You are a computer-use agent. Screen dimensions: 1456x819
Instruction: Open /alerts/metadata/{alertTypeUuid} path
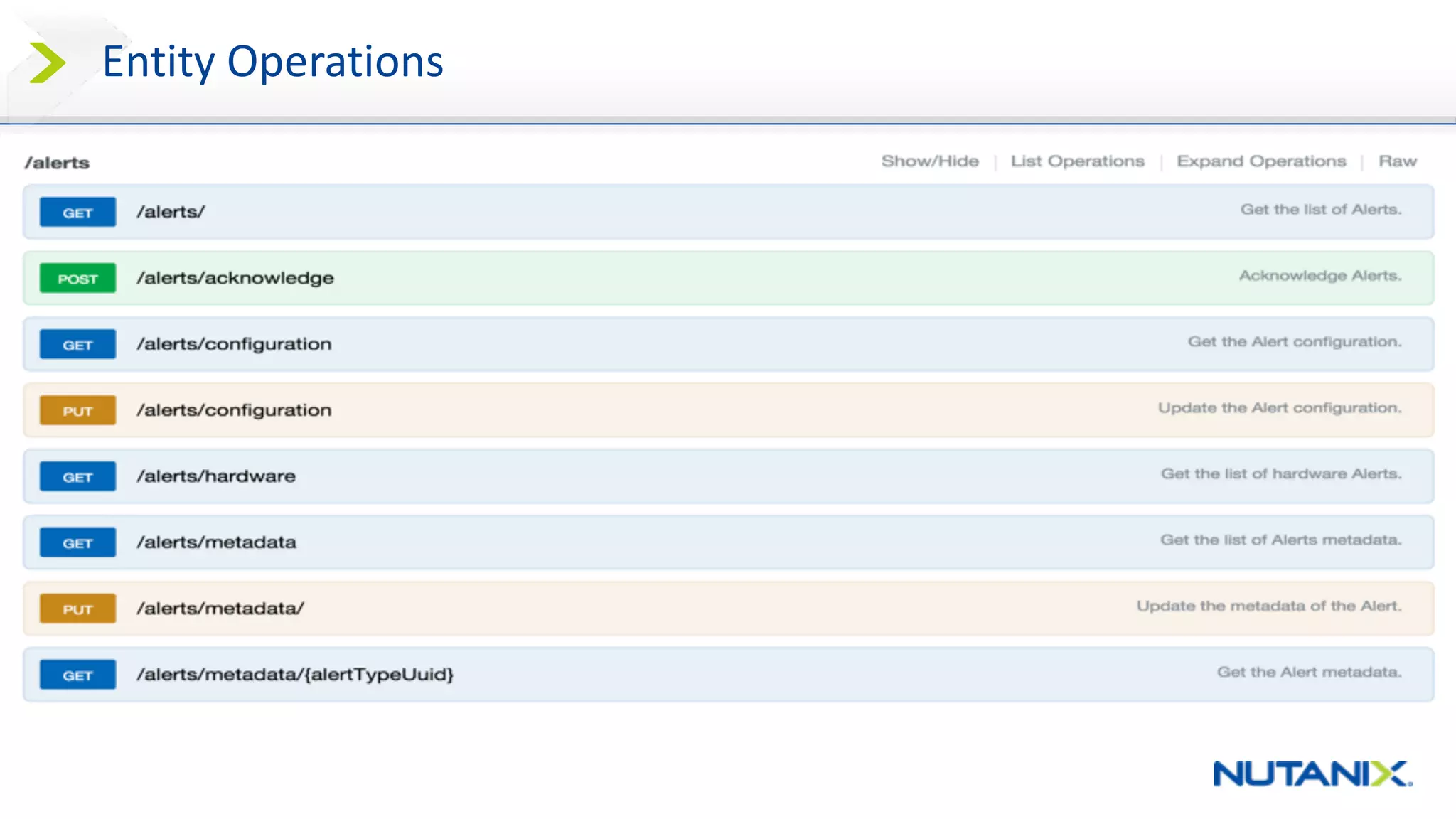coord(295,674)
